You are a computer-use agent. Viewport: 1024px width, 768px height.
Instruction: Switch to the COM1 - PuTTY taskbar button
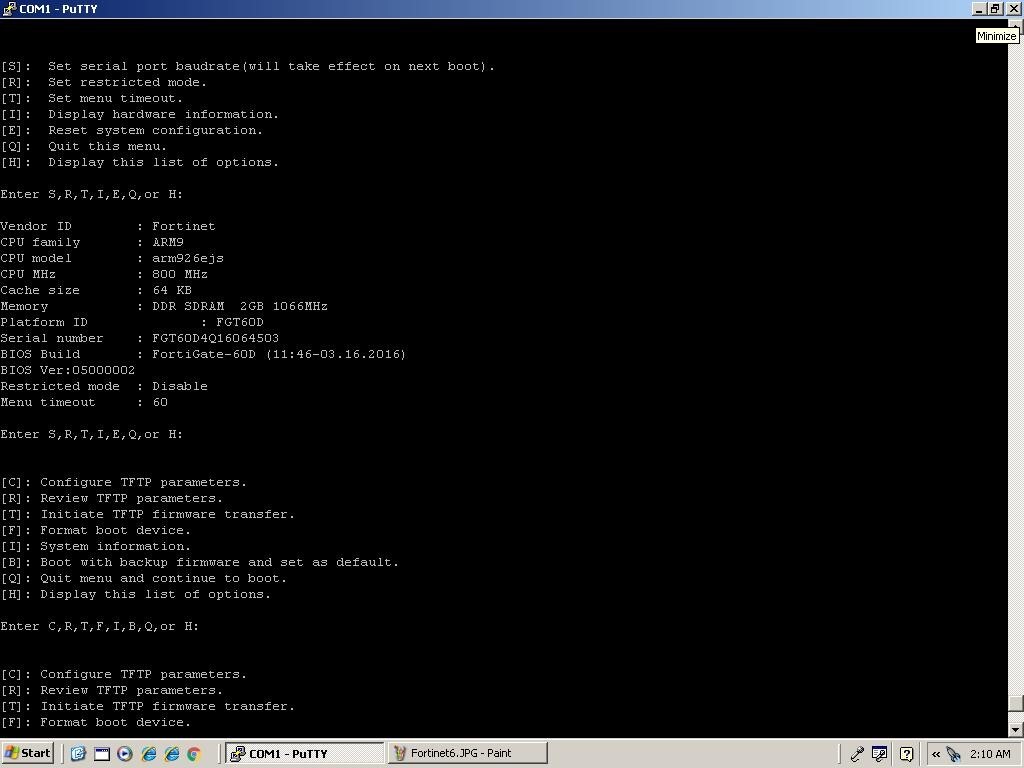304,753
